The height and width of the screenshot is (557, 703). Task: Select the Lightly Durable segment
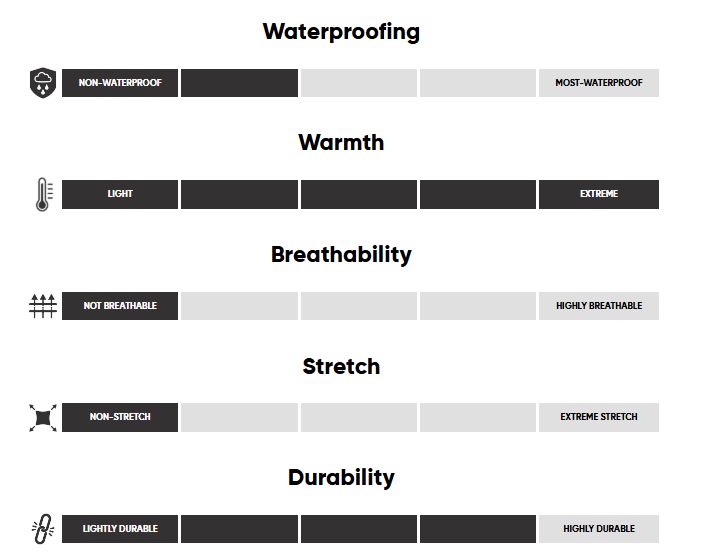[120, 529]
